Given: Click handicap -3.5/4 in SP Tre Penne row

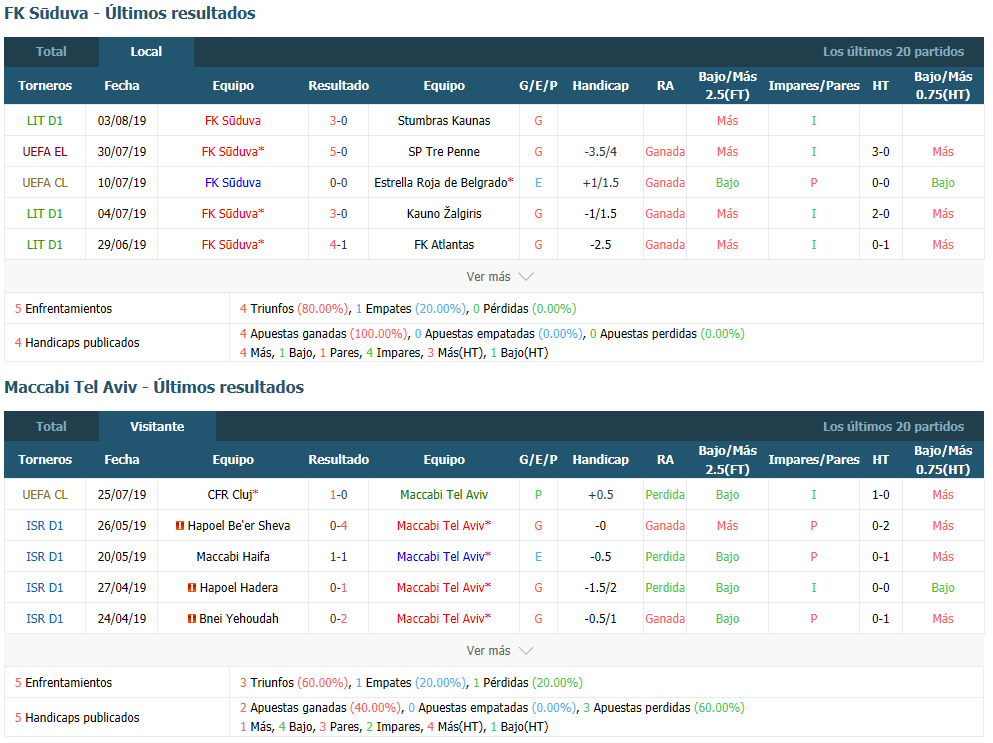Looking at the screenshot, I should (x=600, y=152).
